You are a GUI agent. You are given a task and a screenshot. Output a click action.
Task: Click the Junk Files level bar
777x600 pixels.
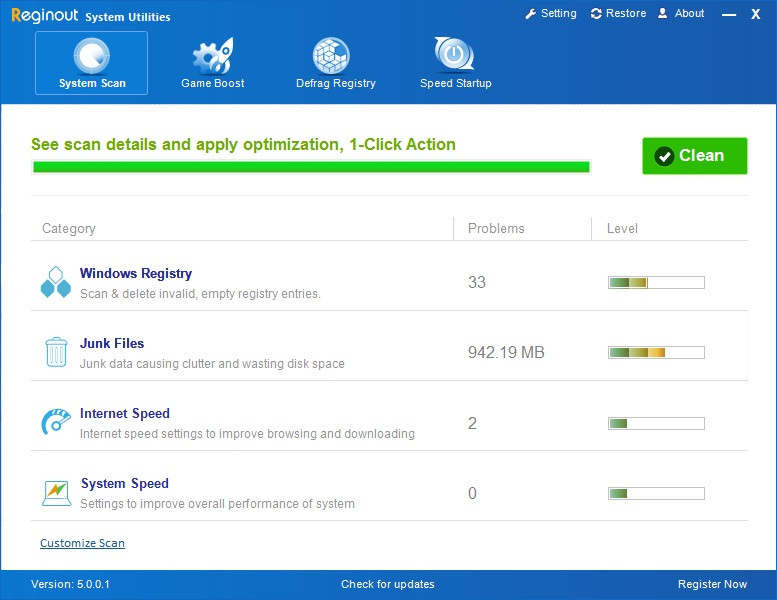click(656, 352)
